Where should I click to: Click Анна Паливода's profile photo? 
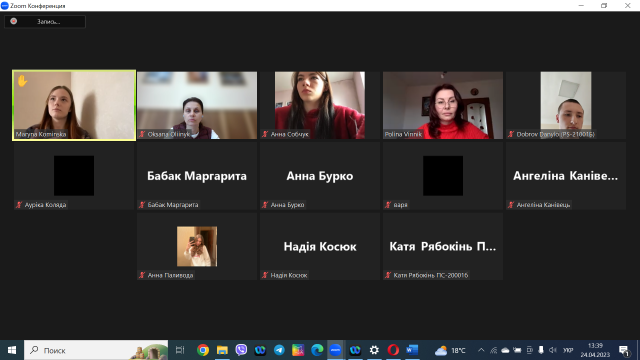click(x=197, y=246)
